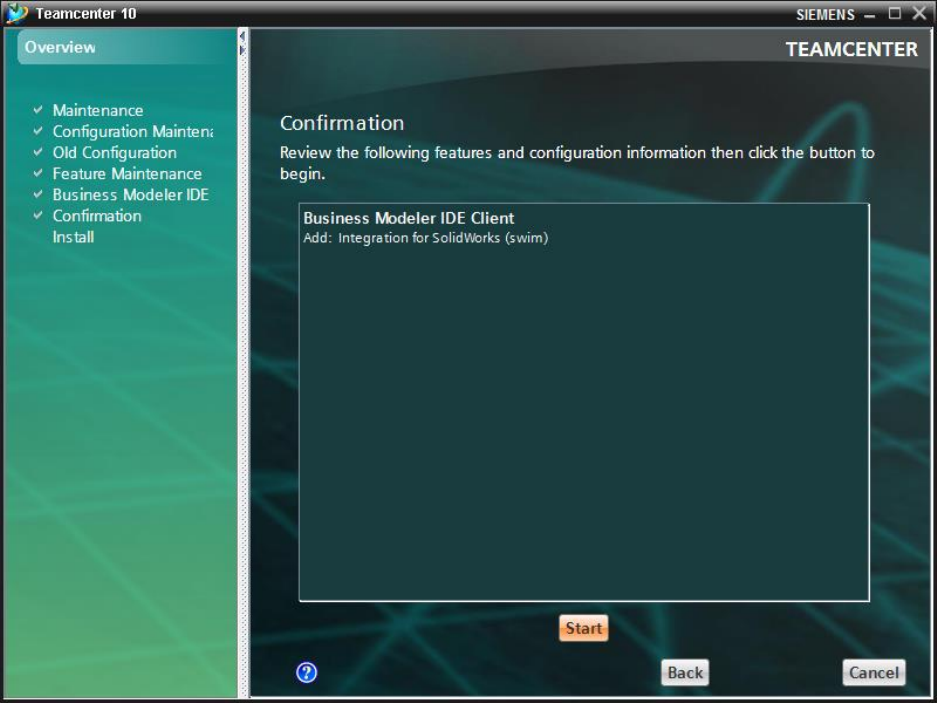Click the checkmark beside Configuration Maintenance
The image size is (937, 703).
(38, 131)
